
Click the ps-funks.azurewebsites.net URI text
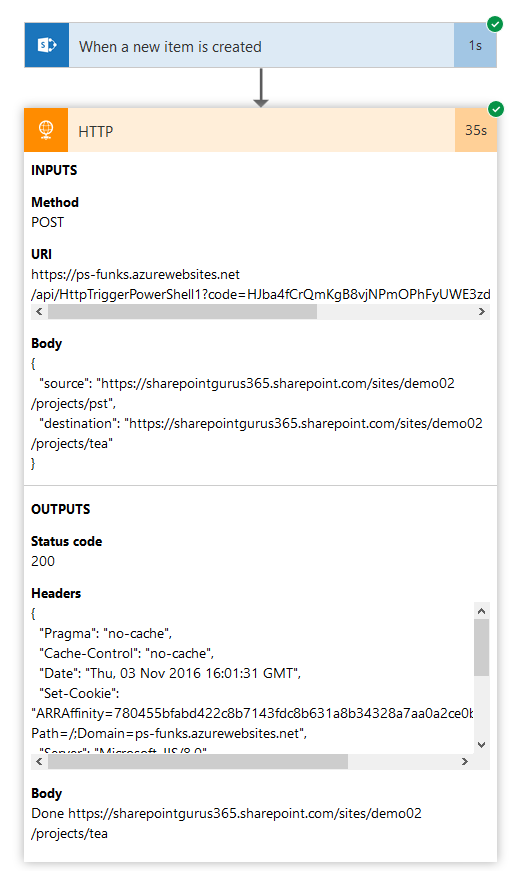[x=136, y=274]
